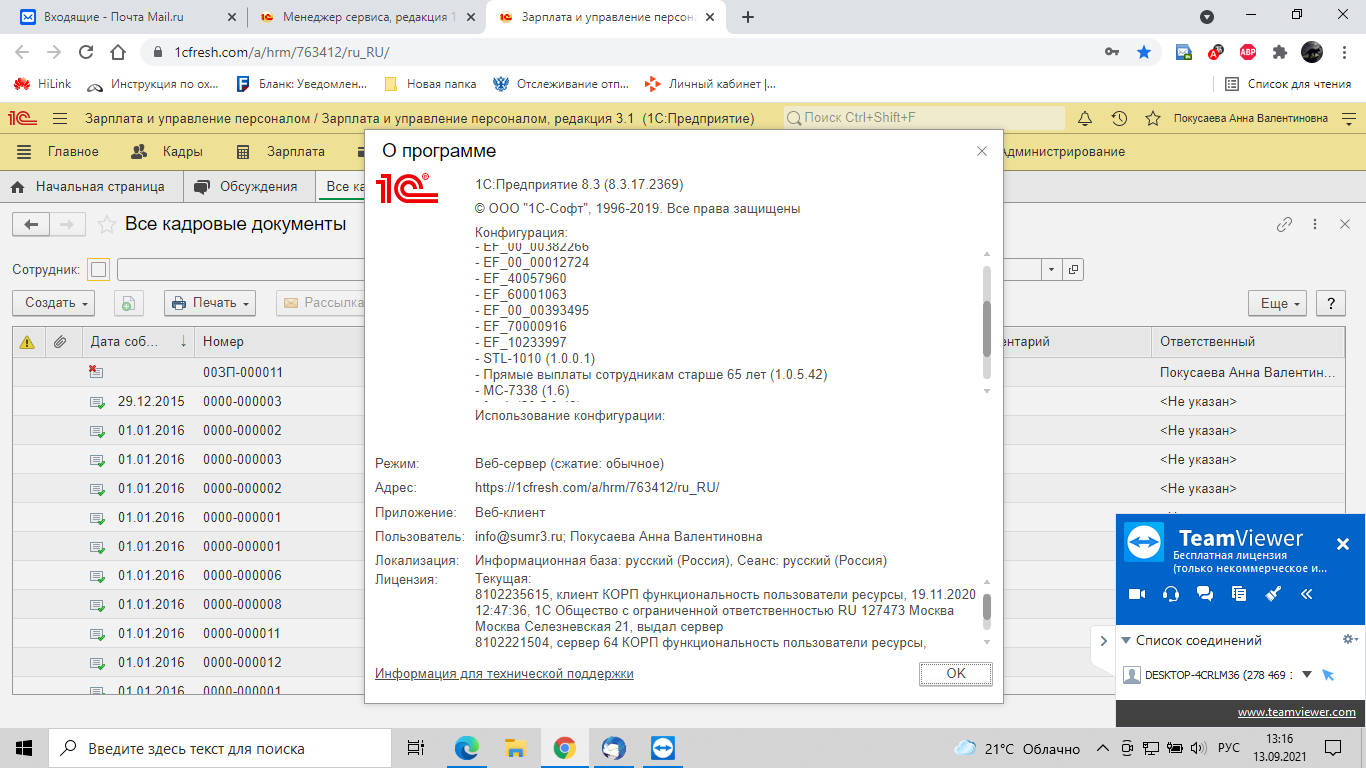Click the notifications bell icon in 1C header
This screenshot has height=768, width=1366.
pyautogui.click(x=1085, y=118)
